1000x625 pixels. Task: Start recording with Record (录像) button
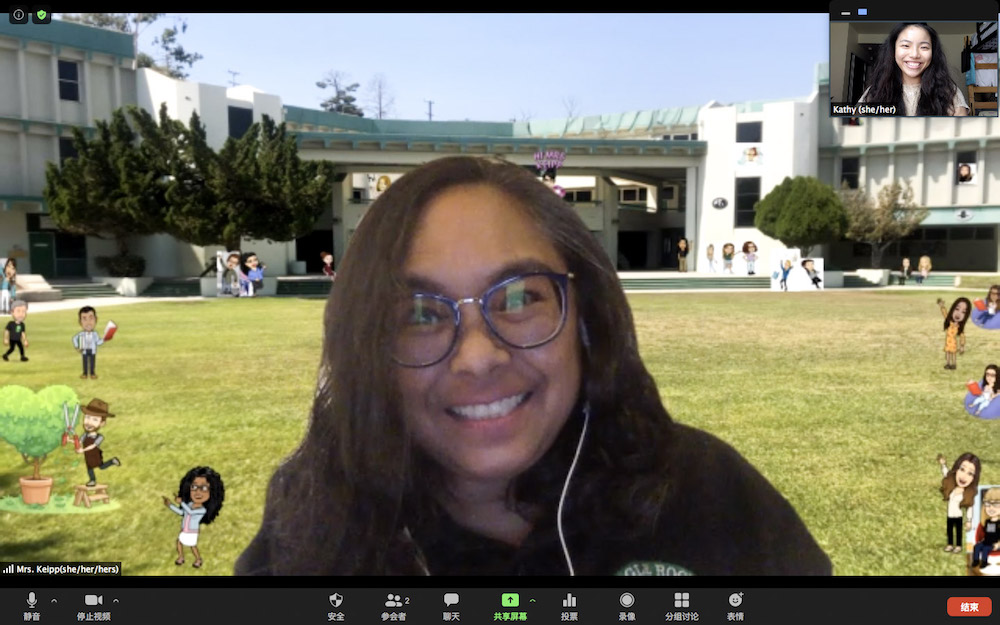point(626,604)
